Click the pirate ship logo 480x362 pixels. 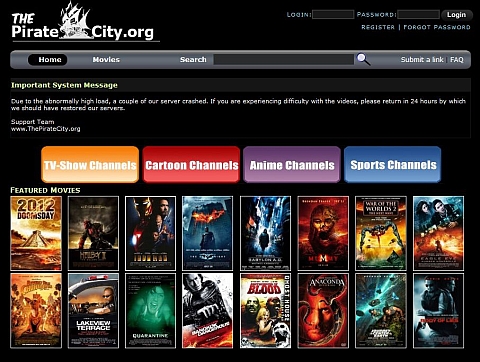(75, 21)
